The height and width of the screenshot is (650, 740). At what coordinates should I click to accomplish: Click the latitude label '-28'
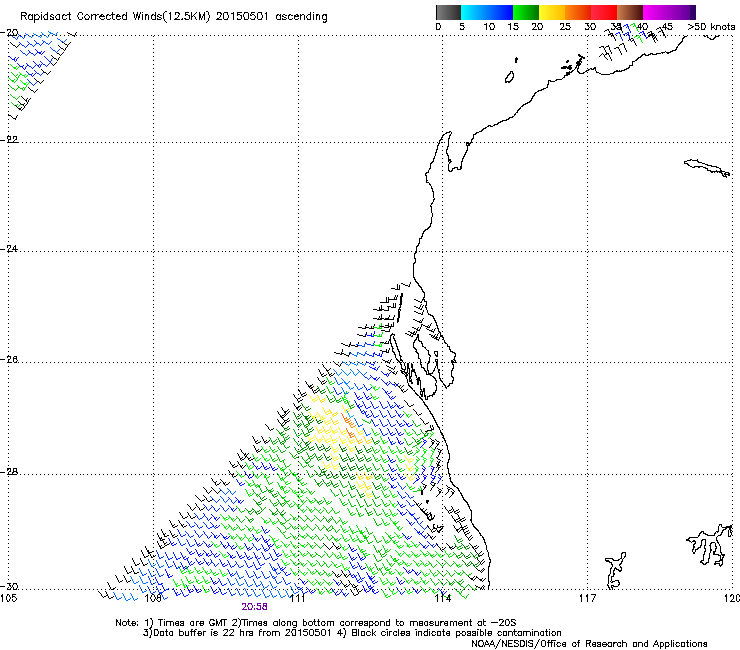(9, 472)
